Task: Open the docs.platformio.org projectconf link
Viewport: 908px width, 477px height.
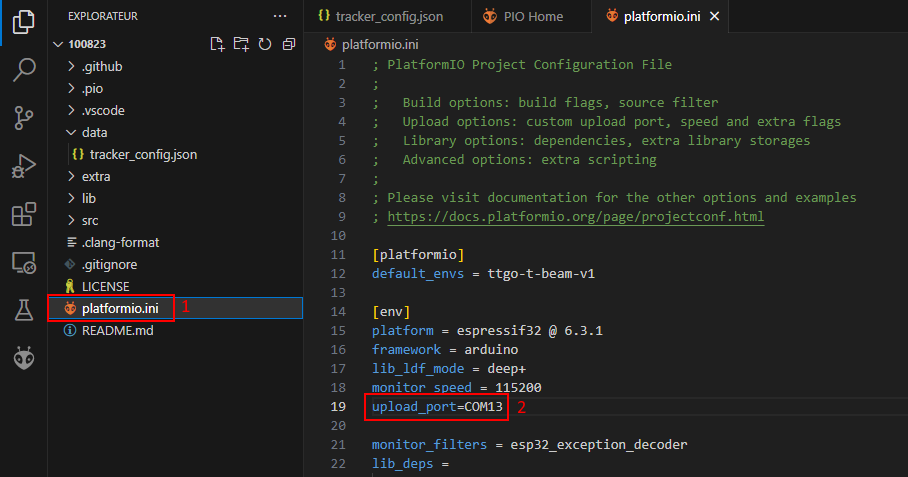Action: click(575, 216)
